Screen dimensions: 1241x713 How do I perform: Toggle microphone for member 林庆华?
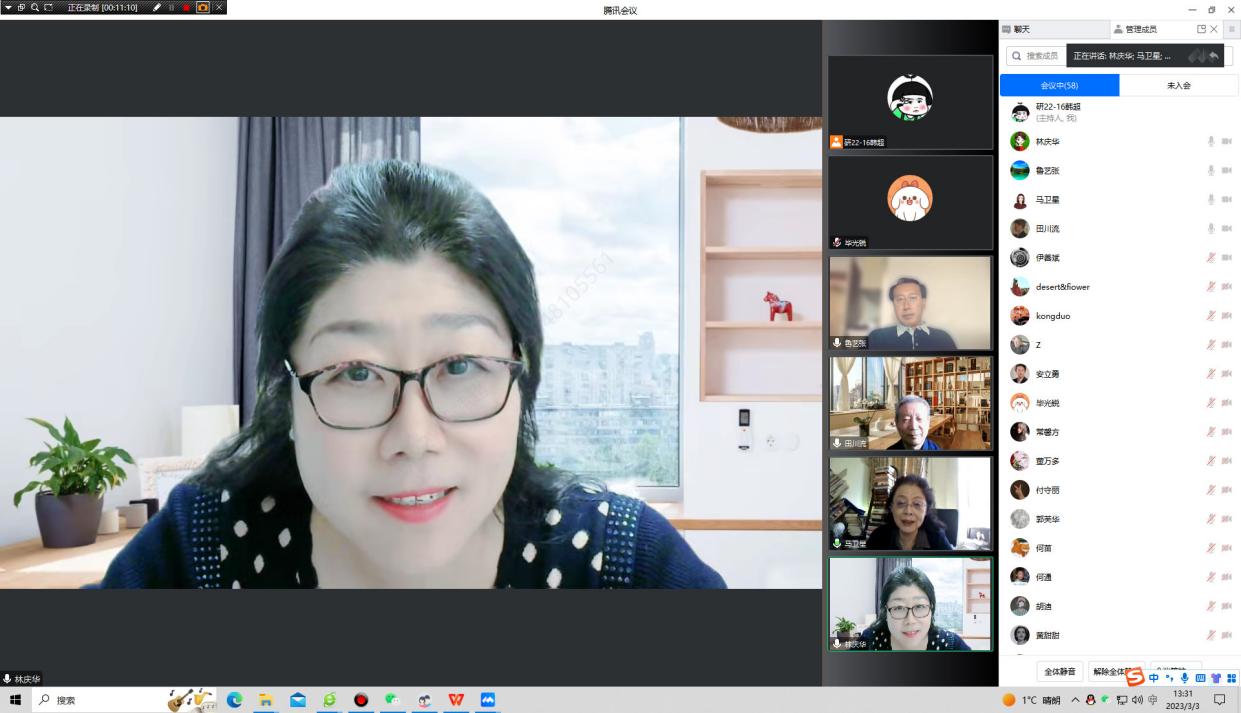pyautogui.click(x=1210, y=142)
